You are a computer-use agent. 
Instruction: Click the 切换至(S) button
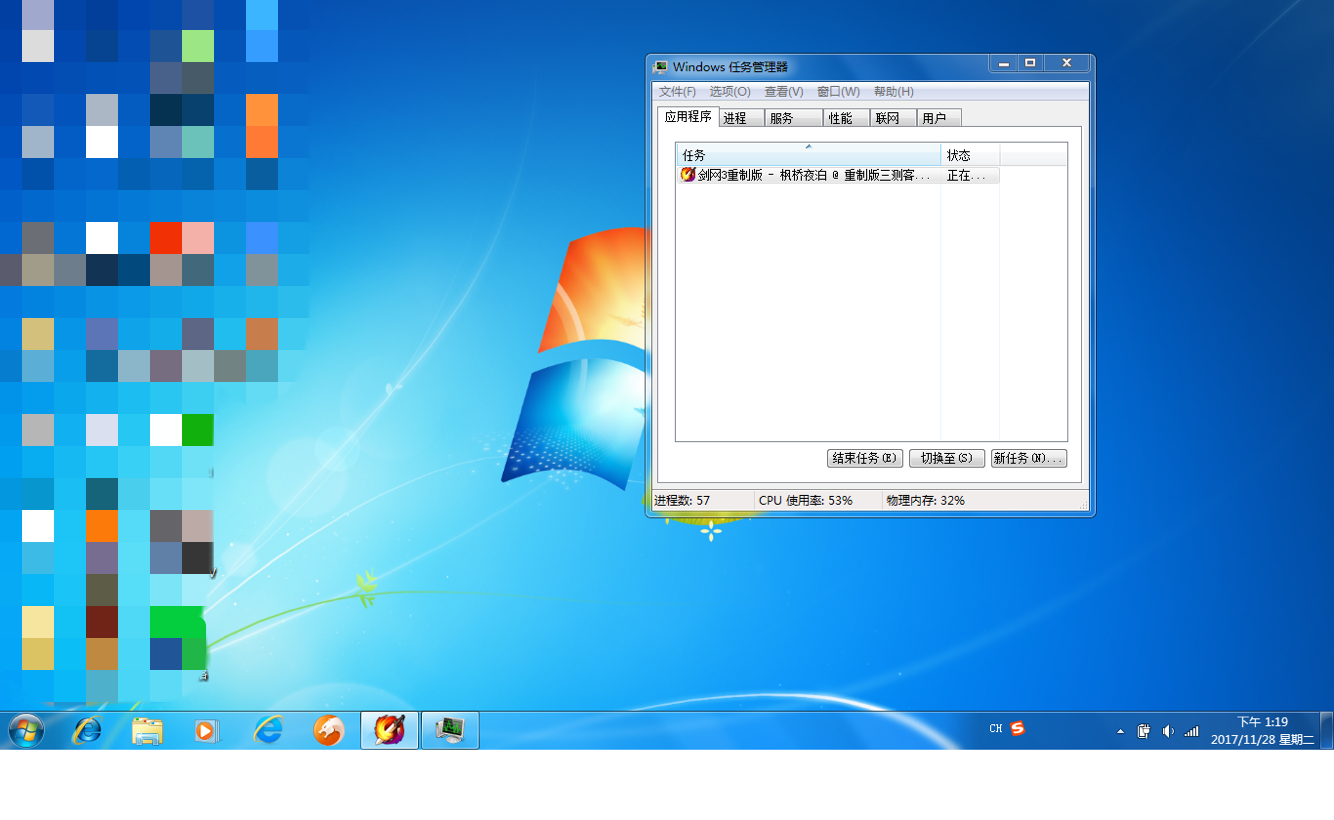[947, 458]
